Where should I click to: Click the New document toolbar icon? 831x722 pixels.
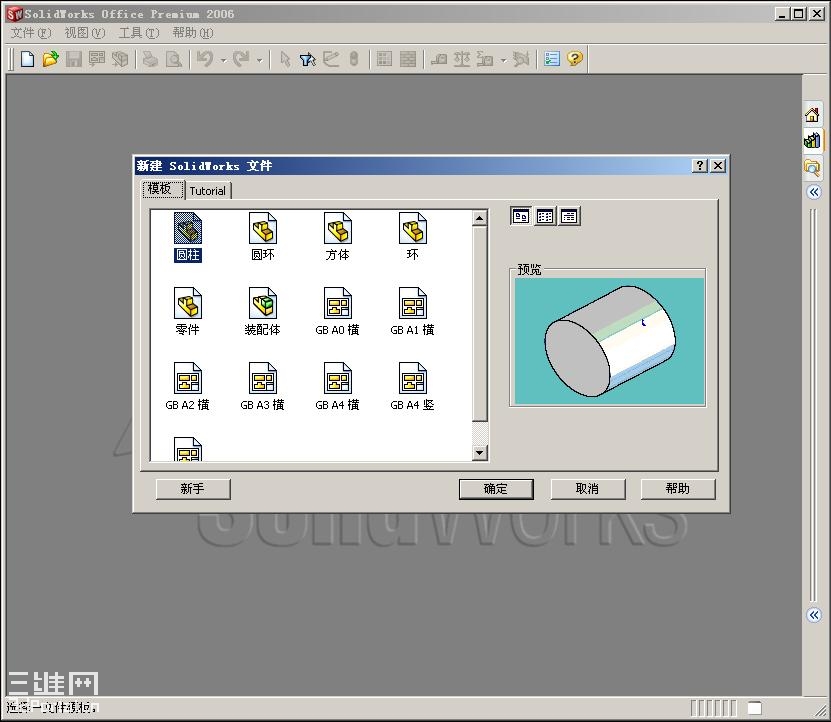(x=27, y=59)
